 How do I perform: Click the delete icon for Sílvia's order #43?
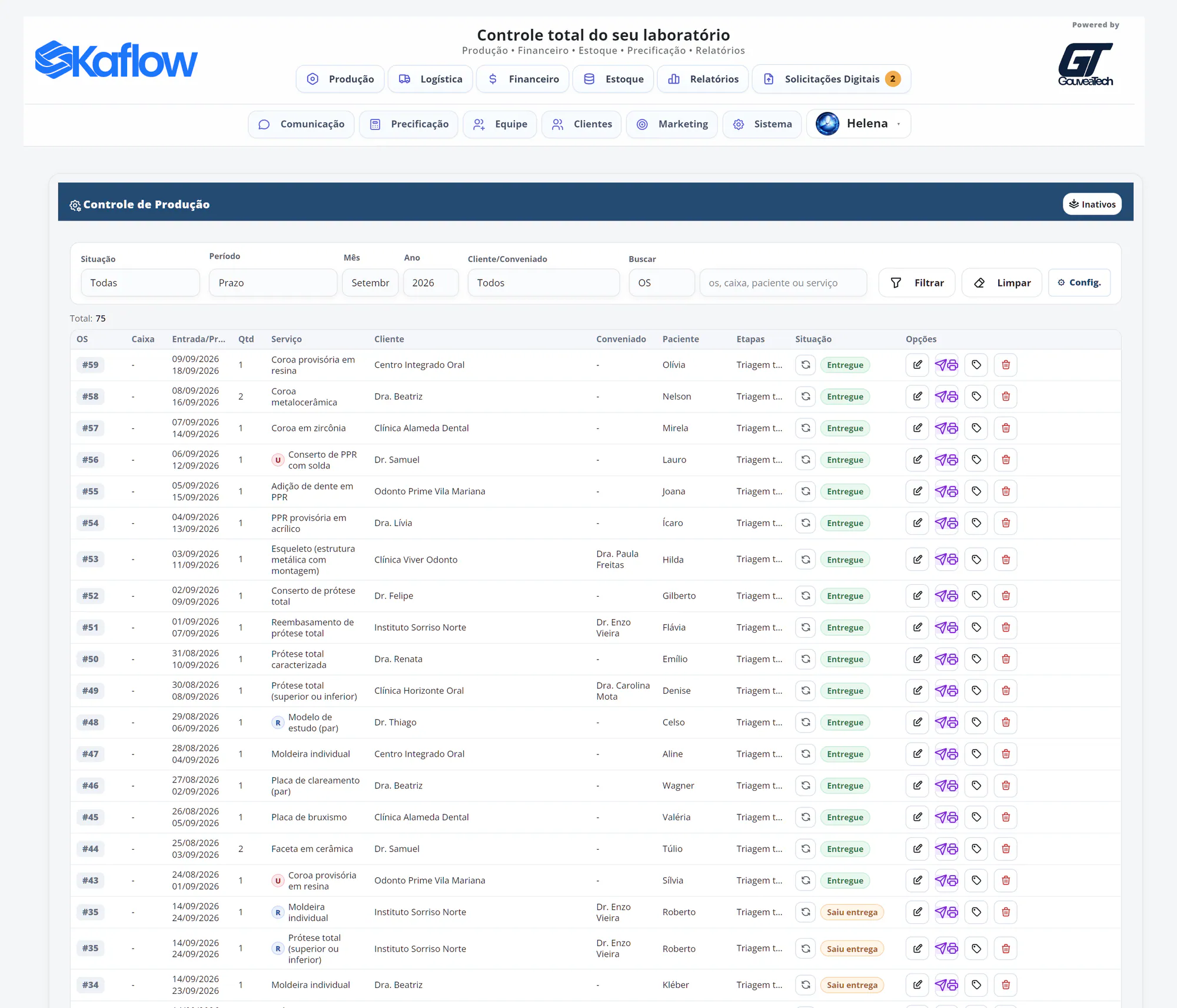coord(1005,881)
